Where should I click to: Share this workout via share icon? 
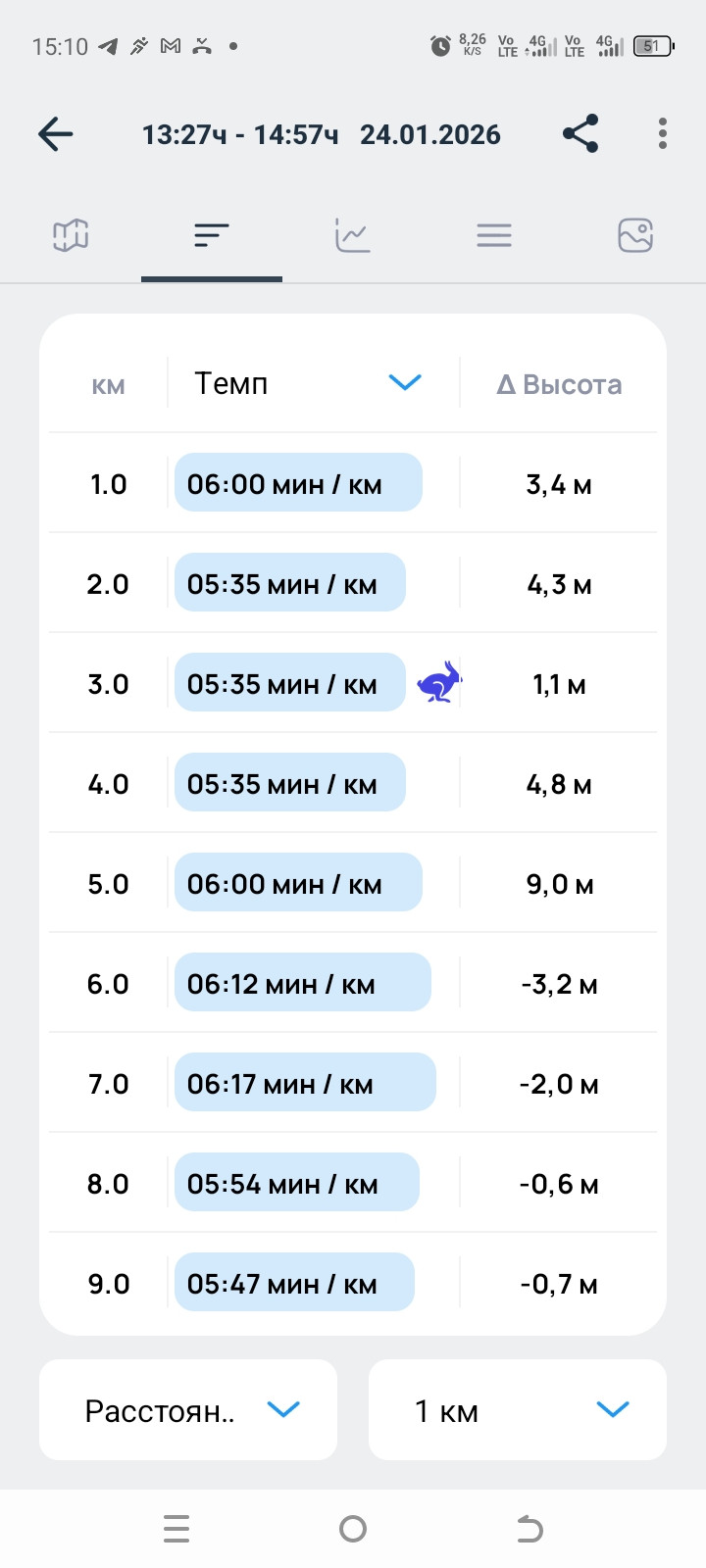pyautogui.click(x=580, y=133)
